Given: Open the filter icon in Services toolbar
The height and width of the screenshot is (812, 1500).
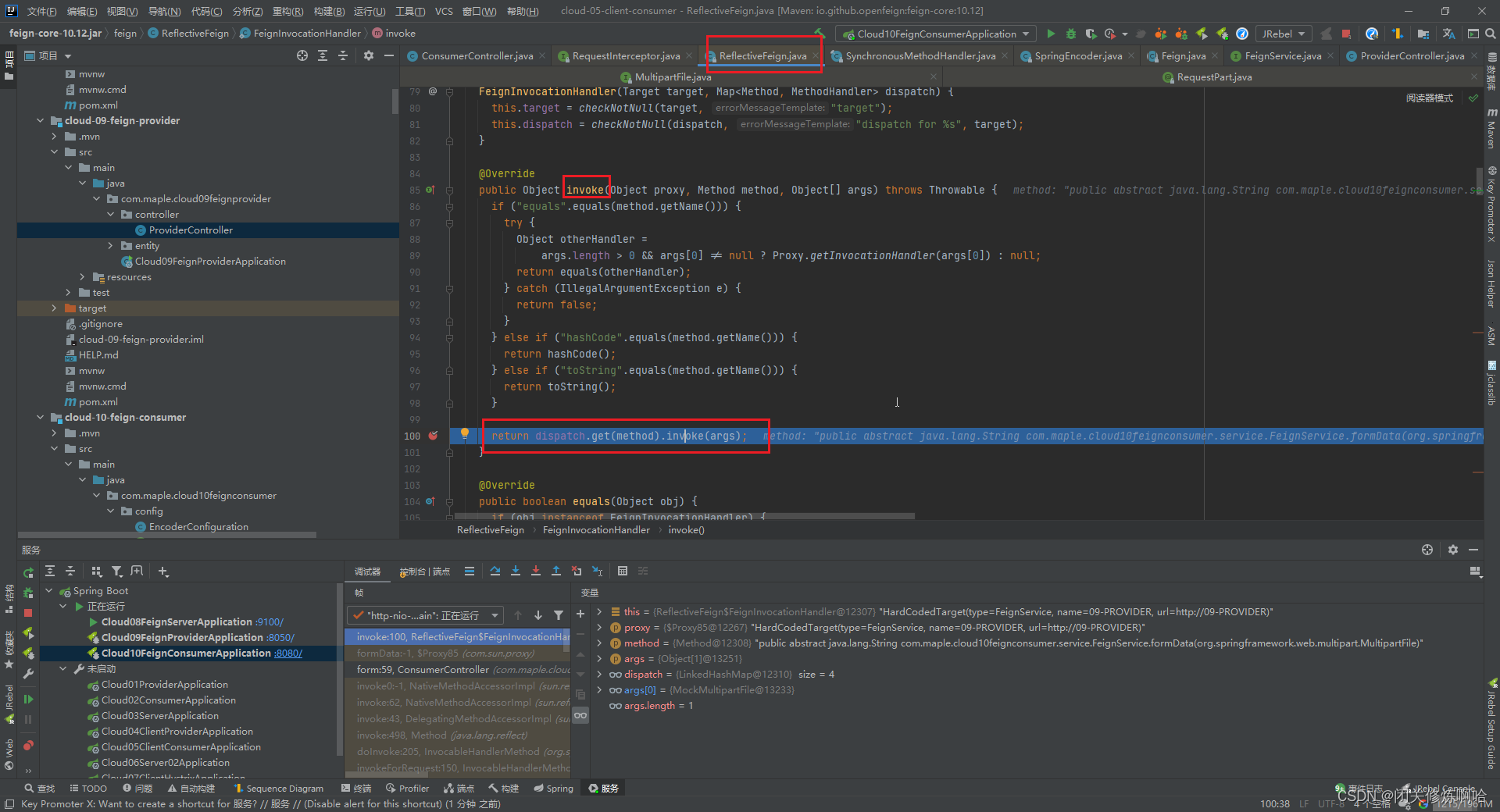Looking at the screenshot, I should pos(117,572).
